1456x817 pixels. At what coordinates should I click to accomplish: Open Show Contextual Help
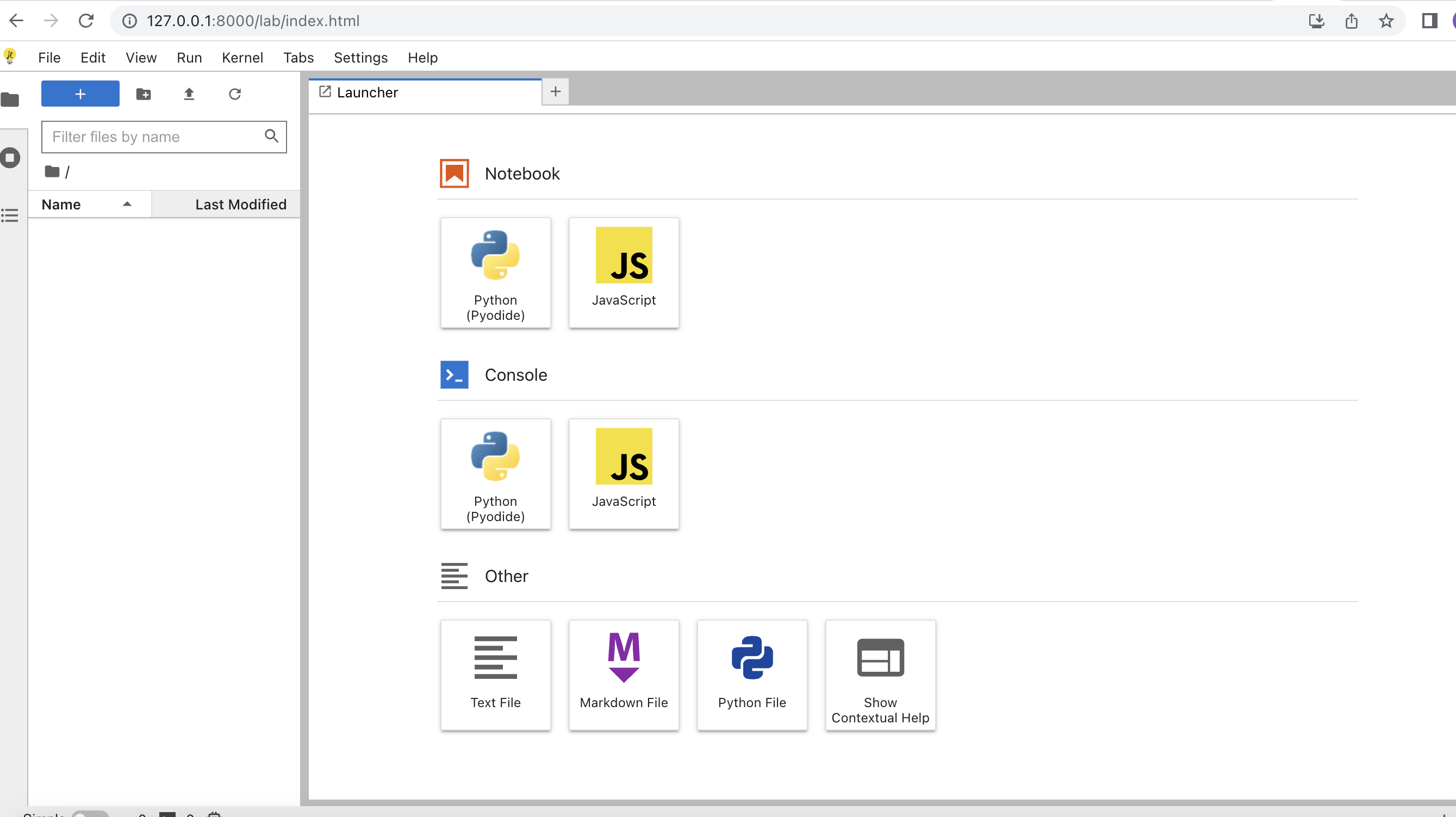[880, 674]
